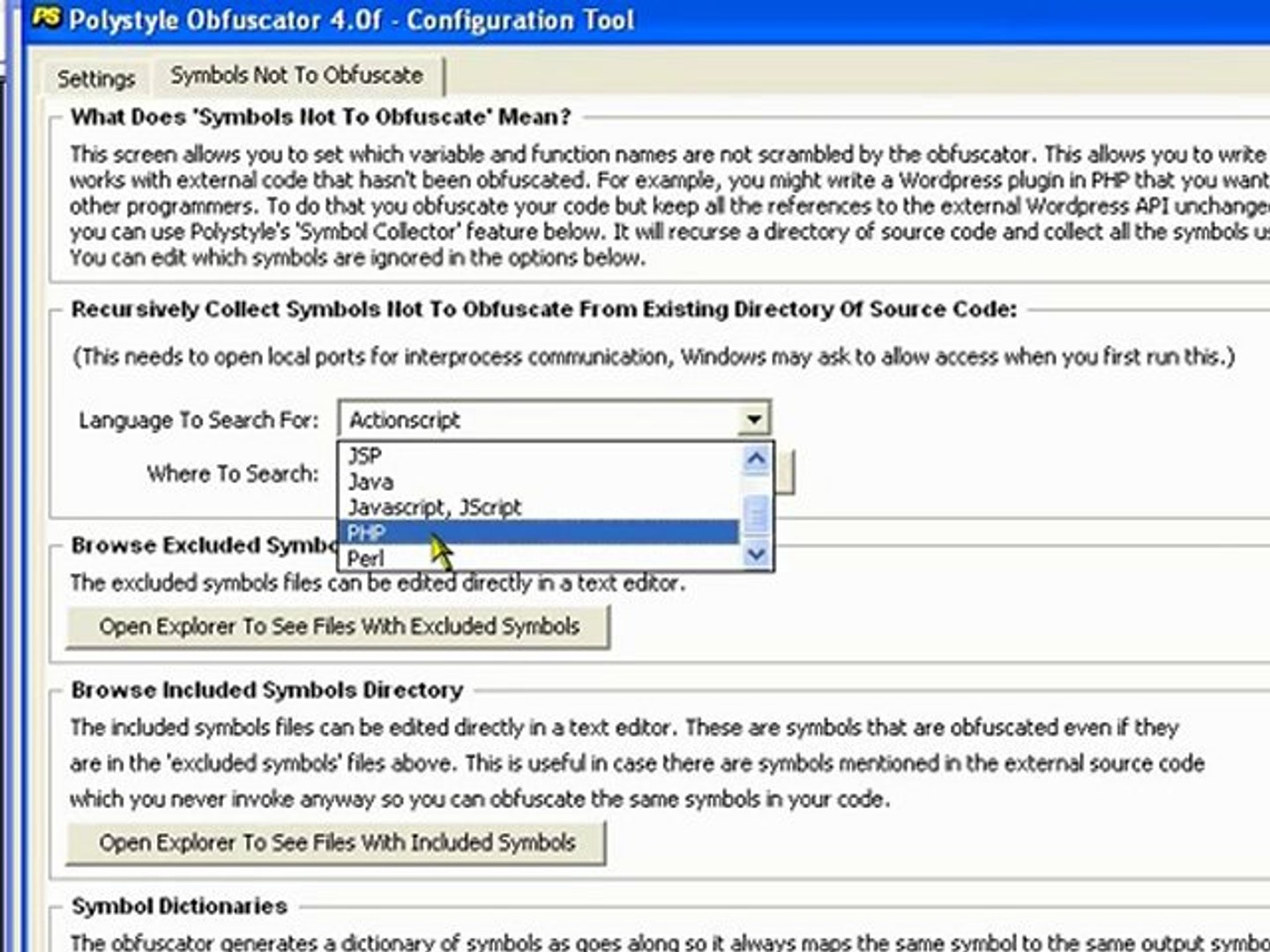Open the Language To Search For combo box

(554, 420)
